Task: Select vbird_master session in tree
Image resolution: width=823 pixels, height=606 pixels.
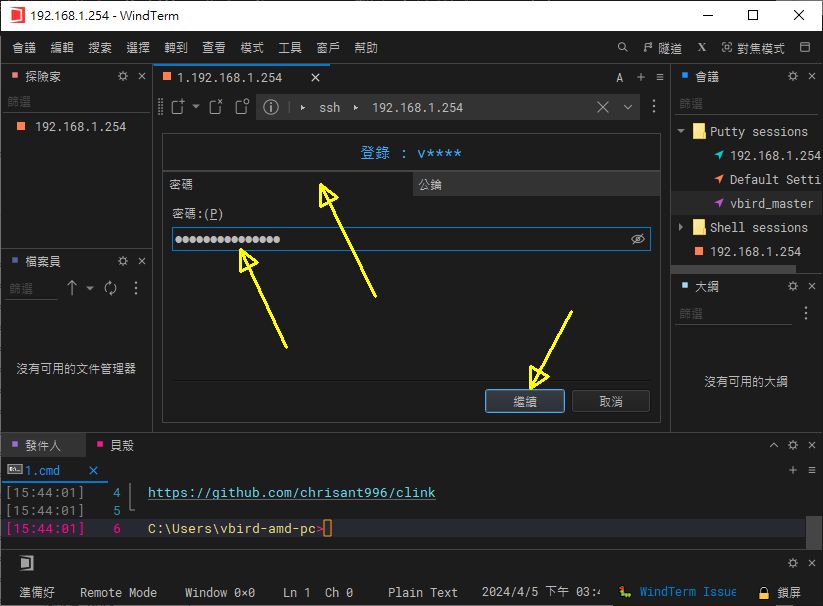Action: point(771,203)
